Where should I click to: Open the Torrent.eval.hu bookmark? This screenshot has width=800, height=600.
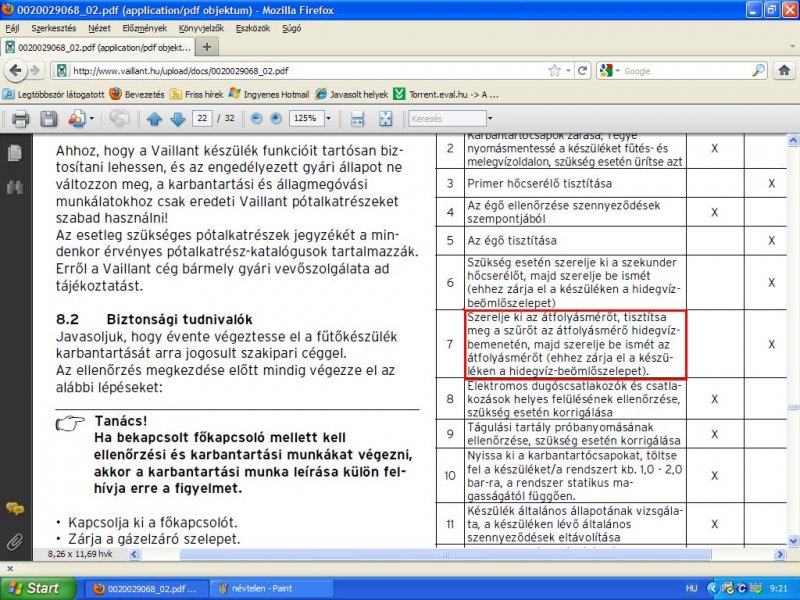[x=446, y=94]
